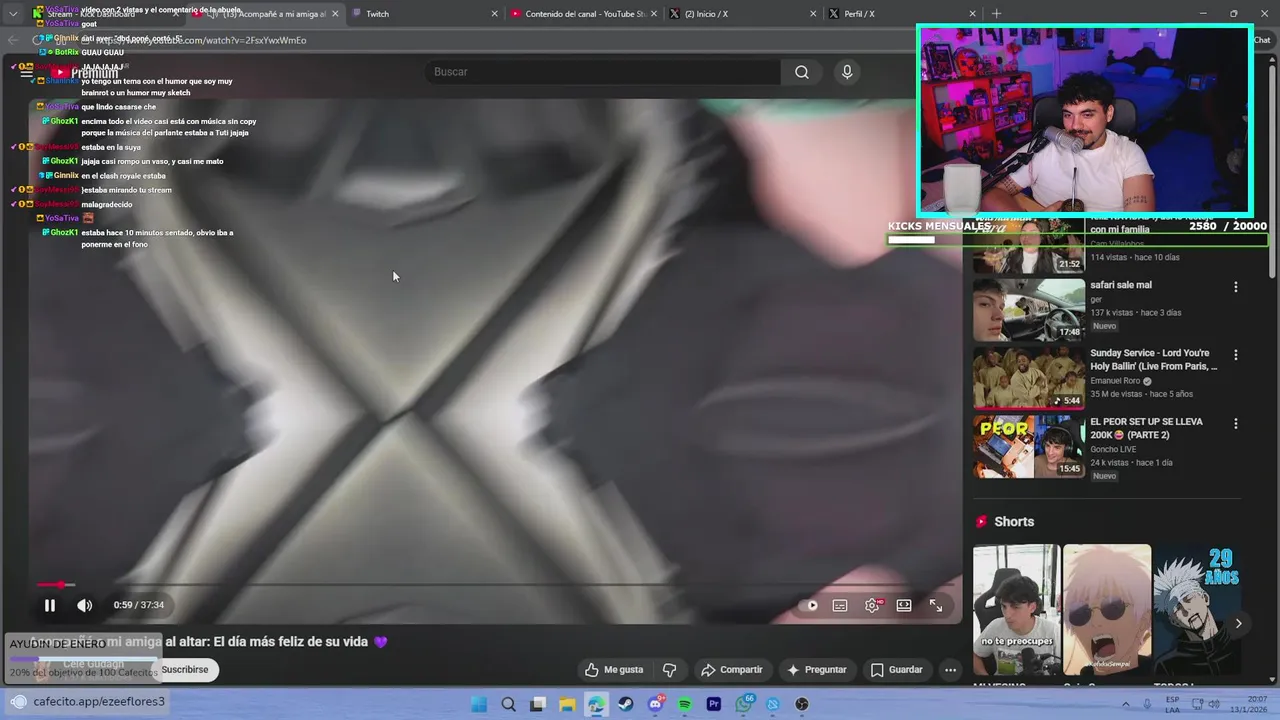Image resolution: width=1280 pixels, height=720 pixels.
Task: Open the 'safari sale mal' thumbnail
Action: [x=1029, y=310]
